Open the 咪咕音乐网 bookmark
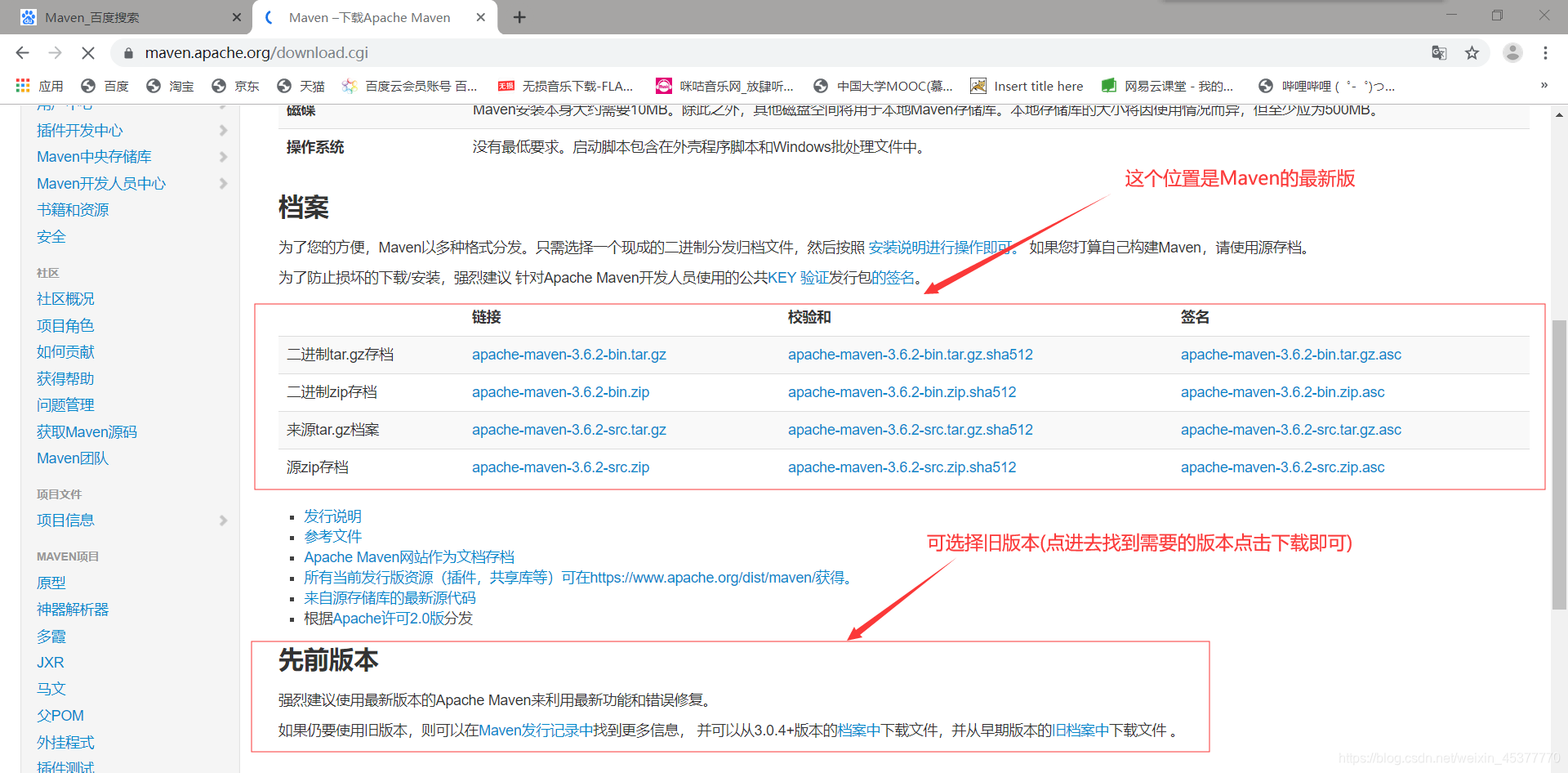 [724, 86]
